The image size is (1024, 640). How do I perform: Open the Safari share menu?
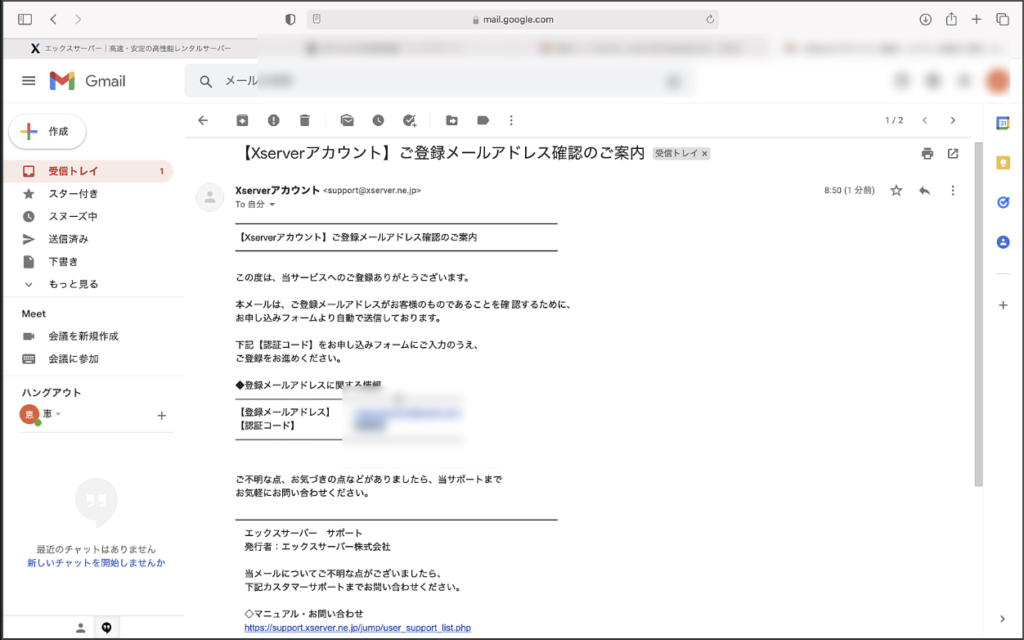pyautogui.click(x=951, y=19)
